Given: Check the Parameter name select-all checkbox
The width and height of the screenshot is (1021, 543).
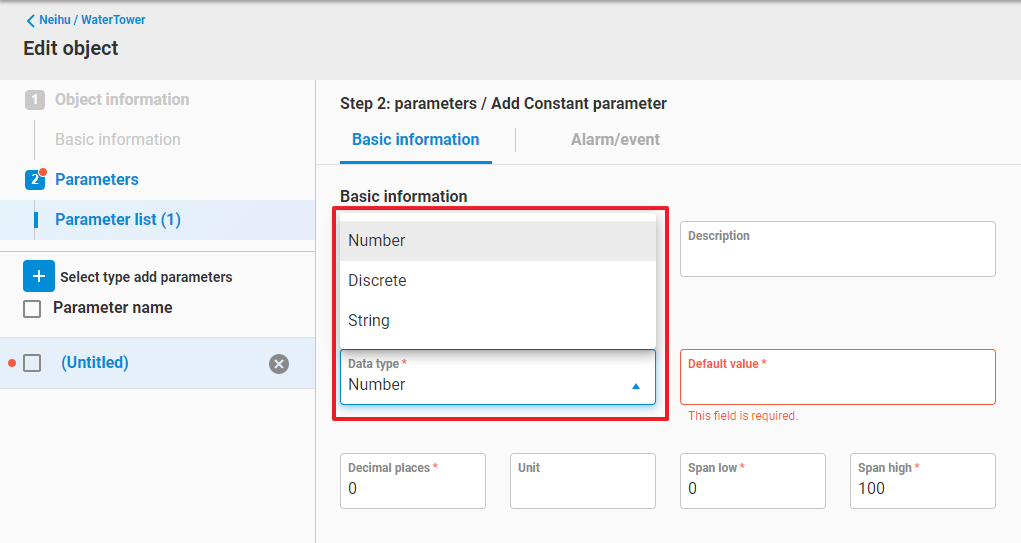Looking at the screenshot, I should point(32,309).
